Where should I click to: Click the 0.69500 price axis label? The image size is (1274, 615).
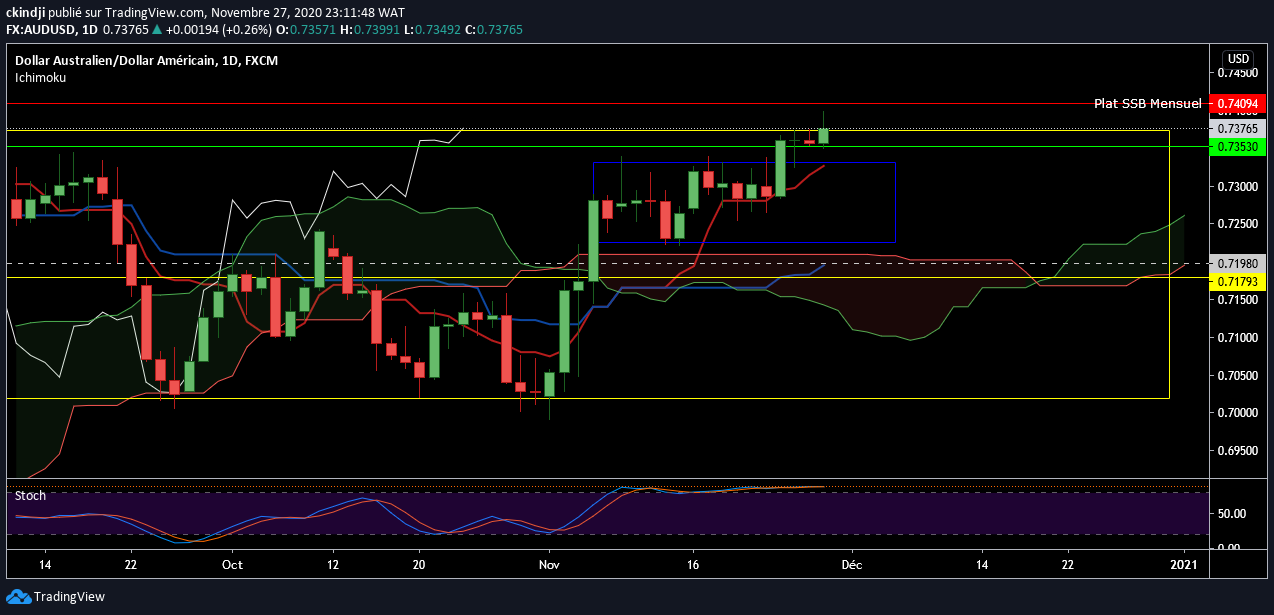pyautogui.click(x=1237, y=451)
